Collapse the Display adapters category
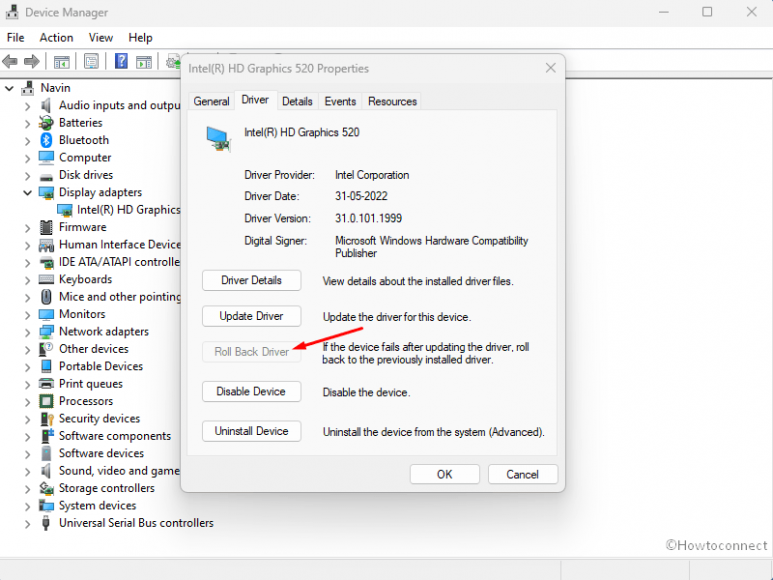Image resolution: width=773 pixels, height=580 pixels. point(28,193)
